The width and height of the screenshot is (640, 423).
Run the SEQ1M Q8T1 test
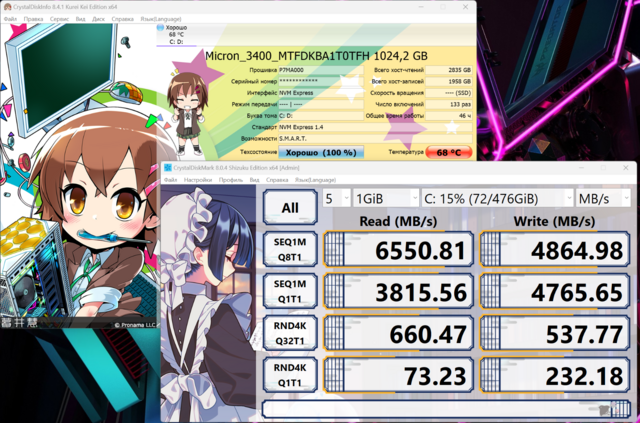tap(290, 249)
